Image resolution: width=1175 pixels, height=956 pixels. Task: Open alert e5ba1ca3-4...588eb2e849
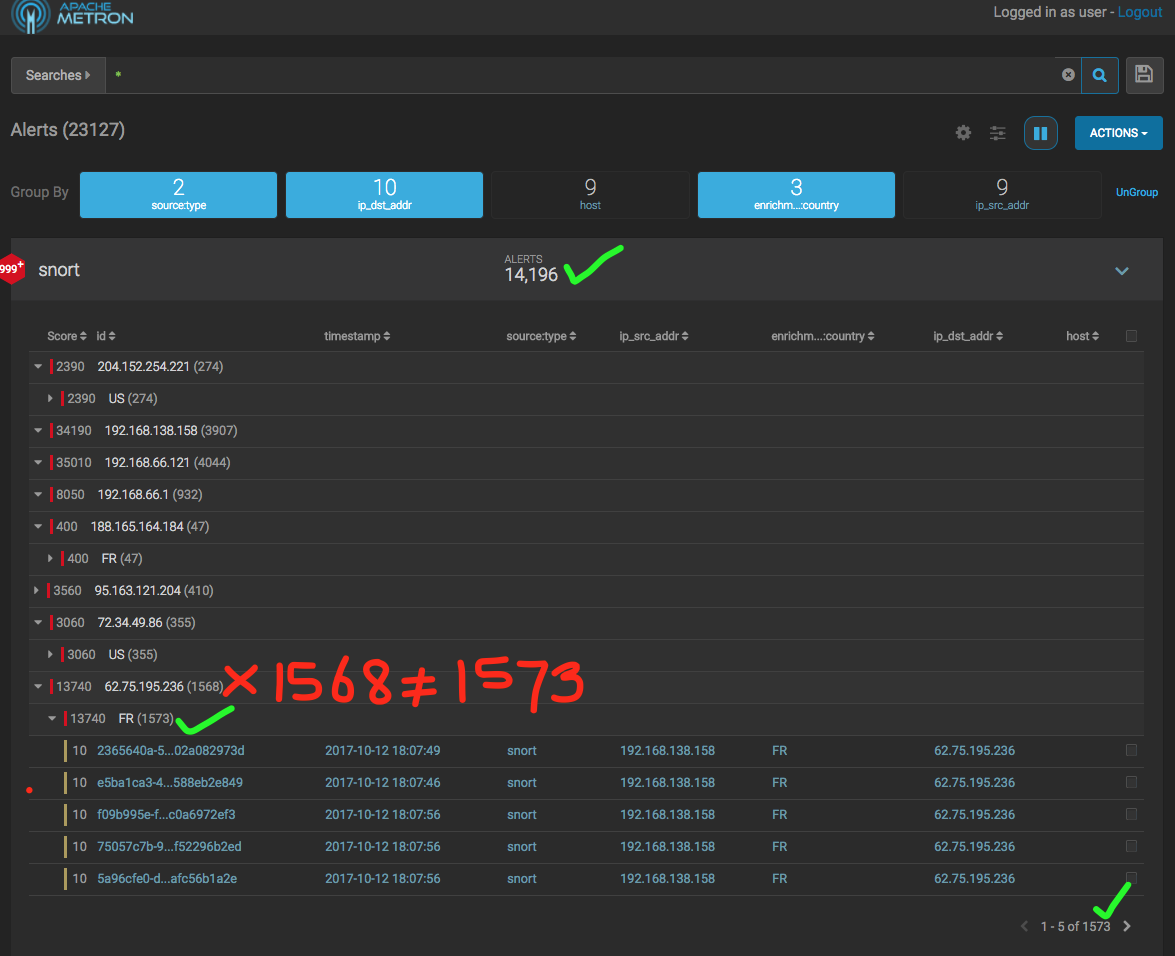click(170, 782)
